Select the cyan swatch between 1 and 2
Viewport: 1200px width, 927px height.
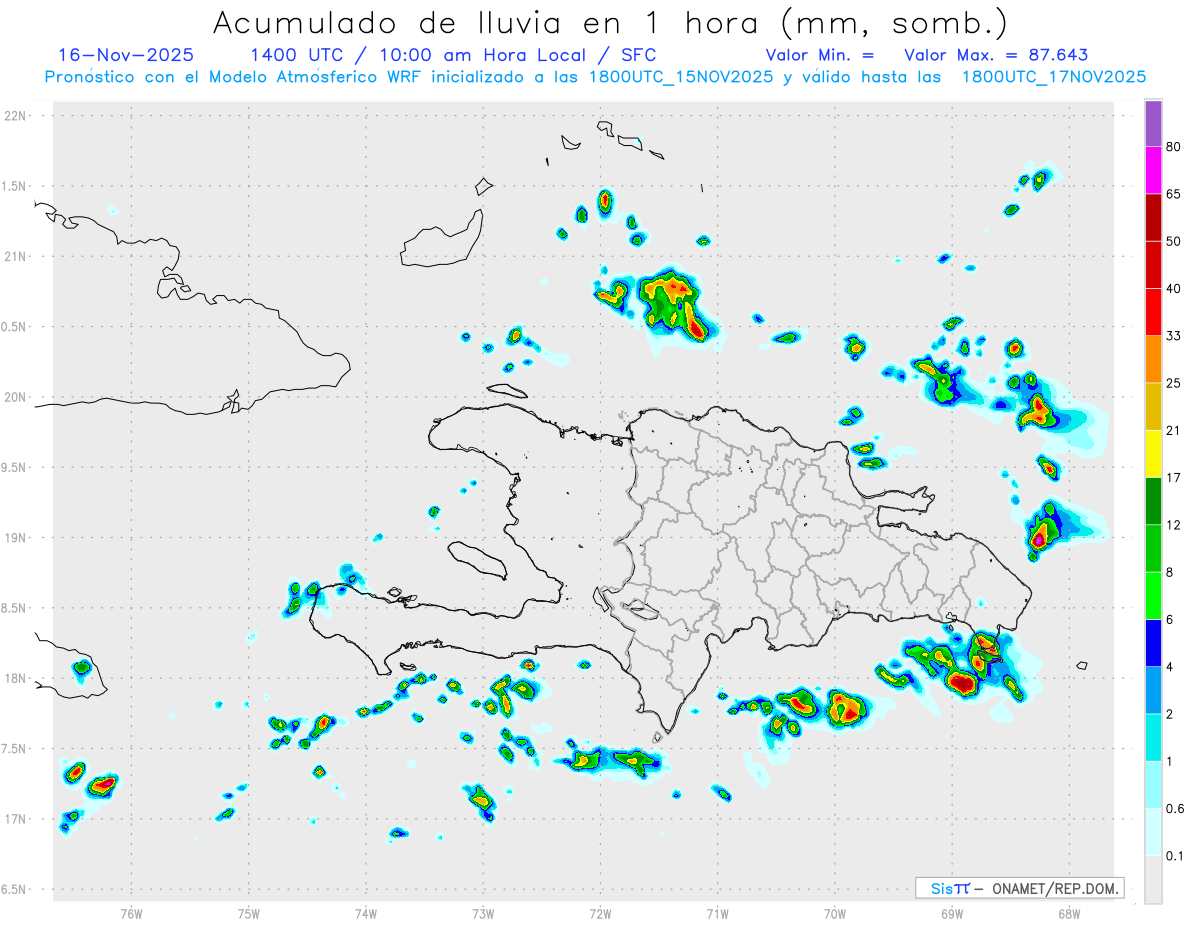pos(1153,737)
